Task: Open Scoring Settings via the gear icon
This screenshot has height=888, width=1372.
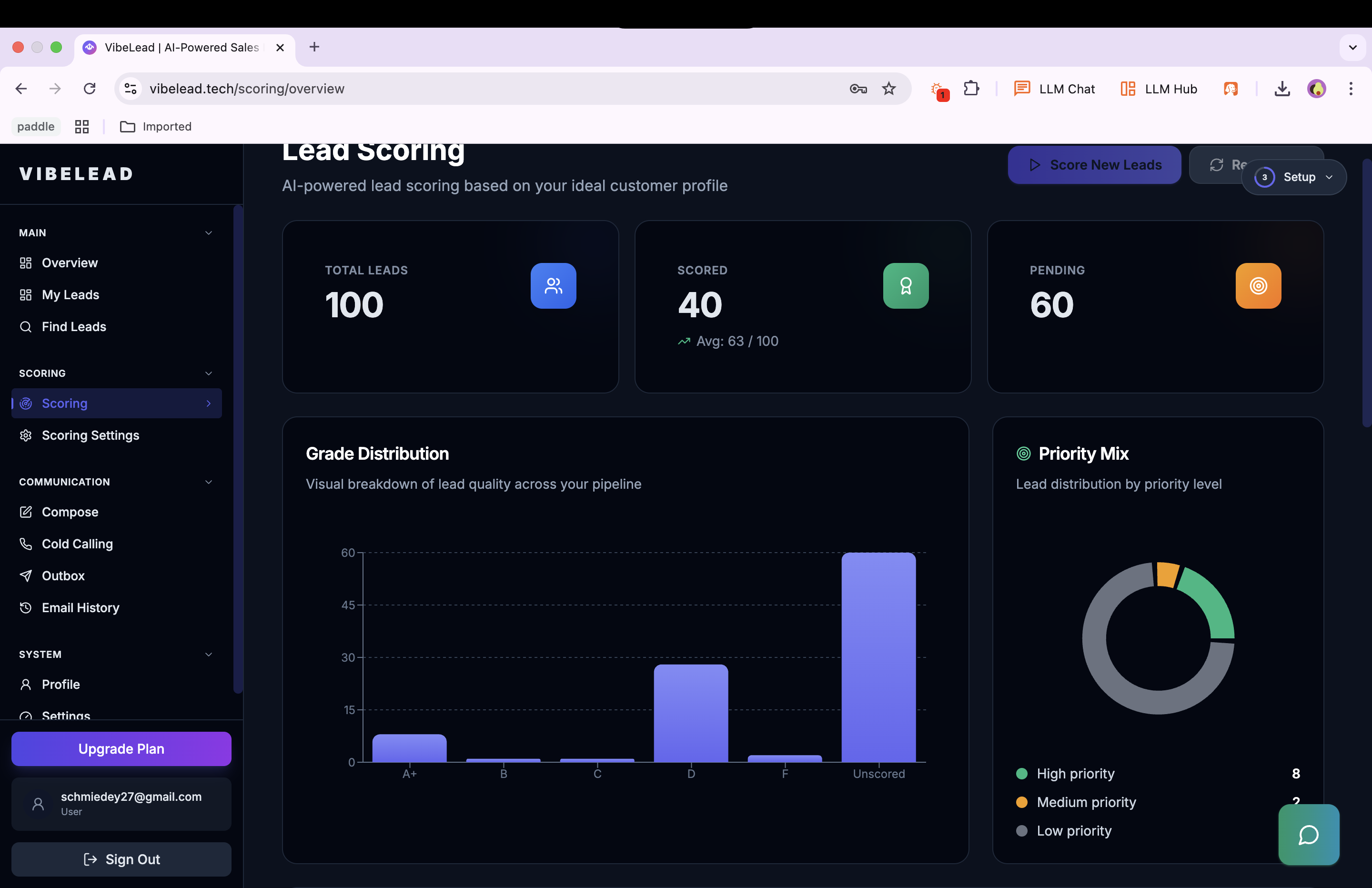Action: coord(26,435)
